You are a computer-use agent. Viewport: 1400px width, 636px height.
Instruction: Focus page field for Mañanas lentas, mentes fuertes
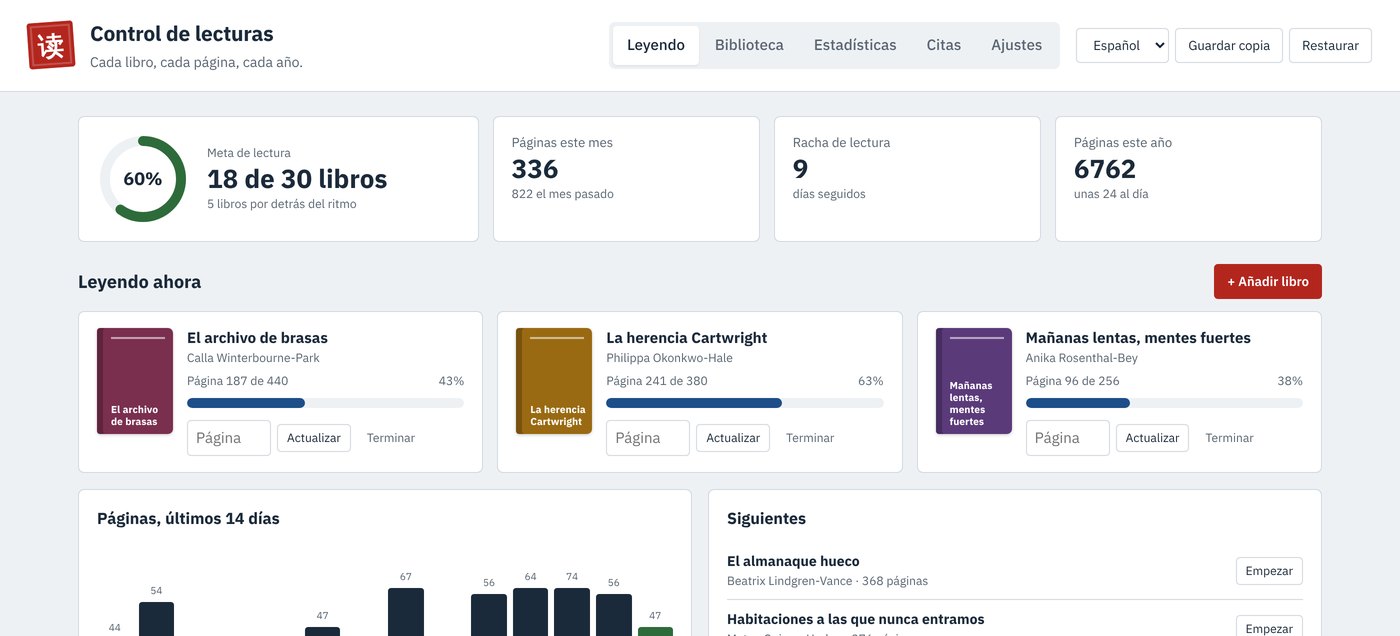click(1068, 438)
